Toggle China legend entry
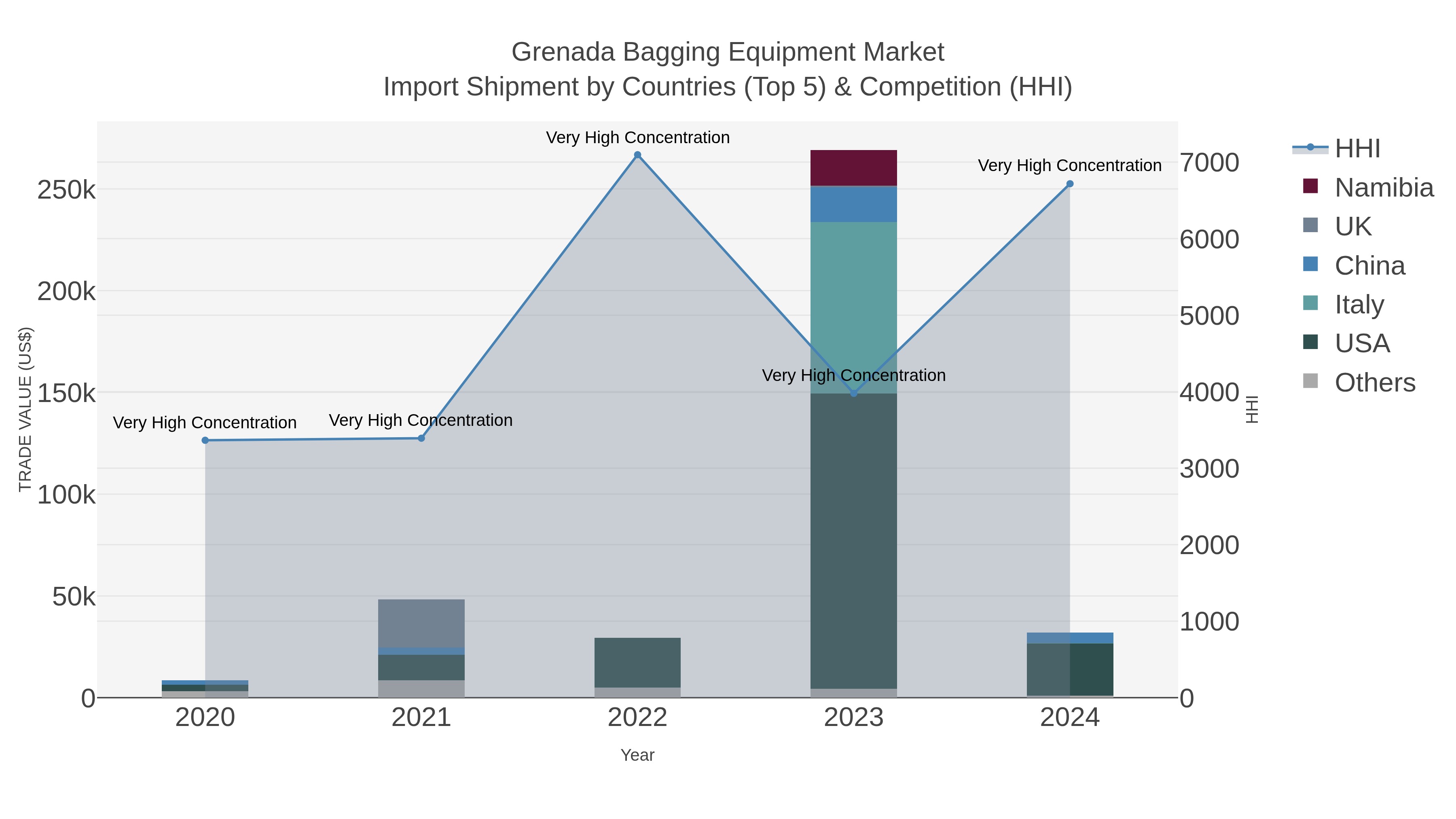Viewport: 1456px width, 819px height. [x=1353, y=266]
